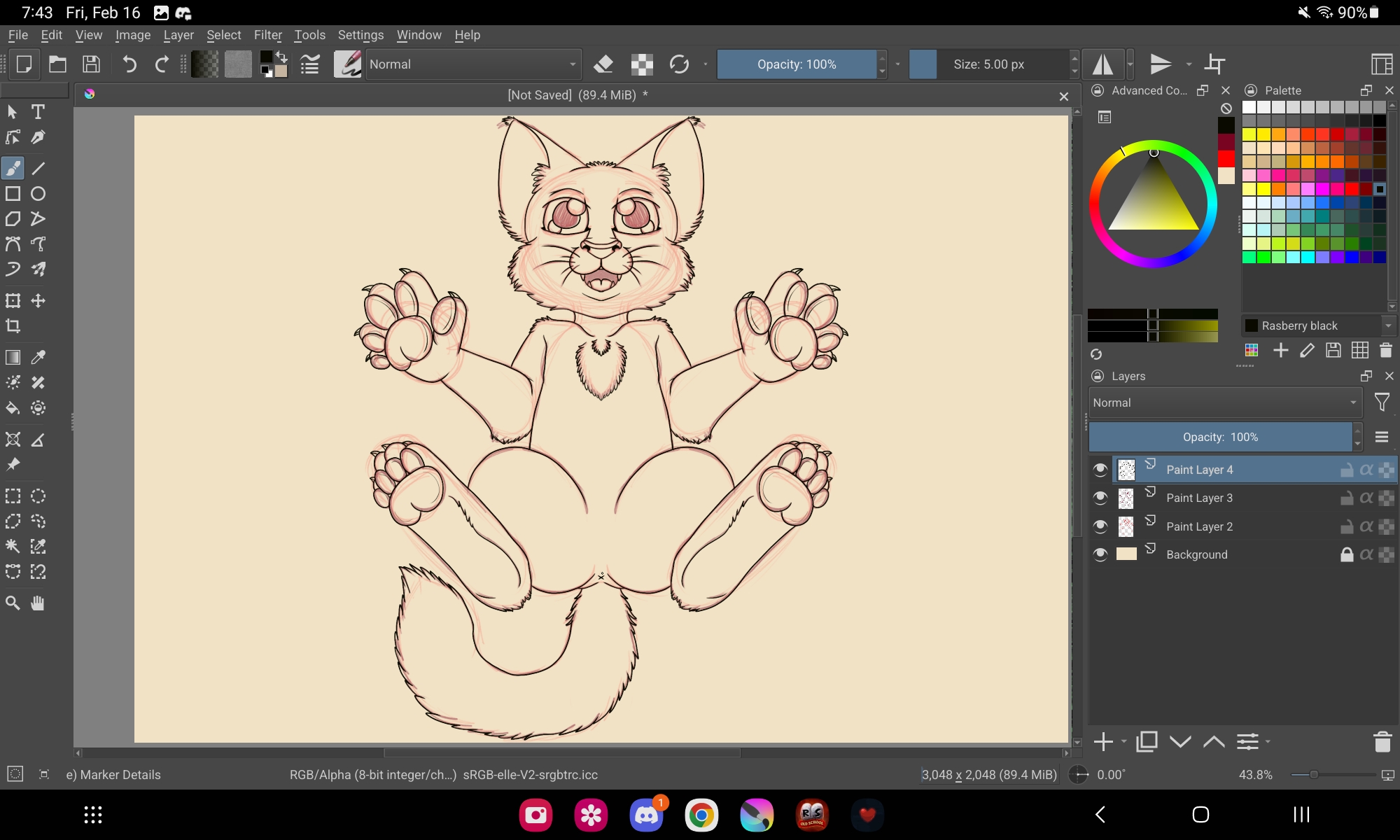Open the Layer menu
The width and height of the screenshot is (1400, 840).
tap(178, 35)
